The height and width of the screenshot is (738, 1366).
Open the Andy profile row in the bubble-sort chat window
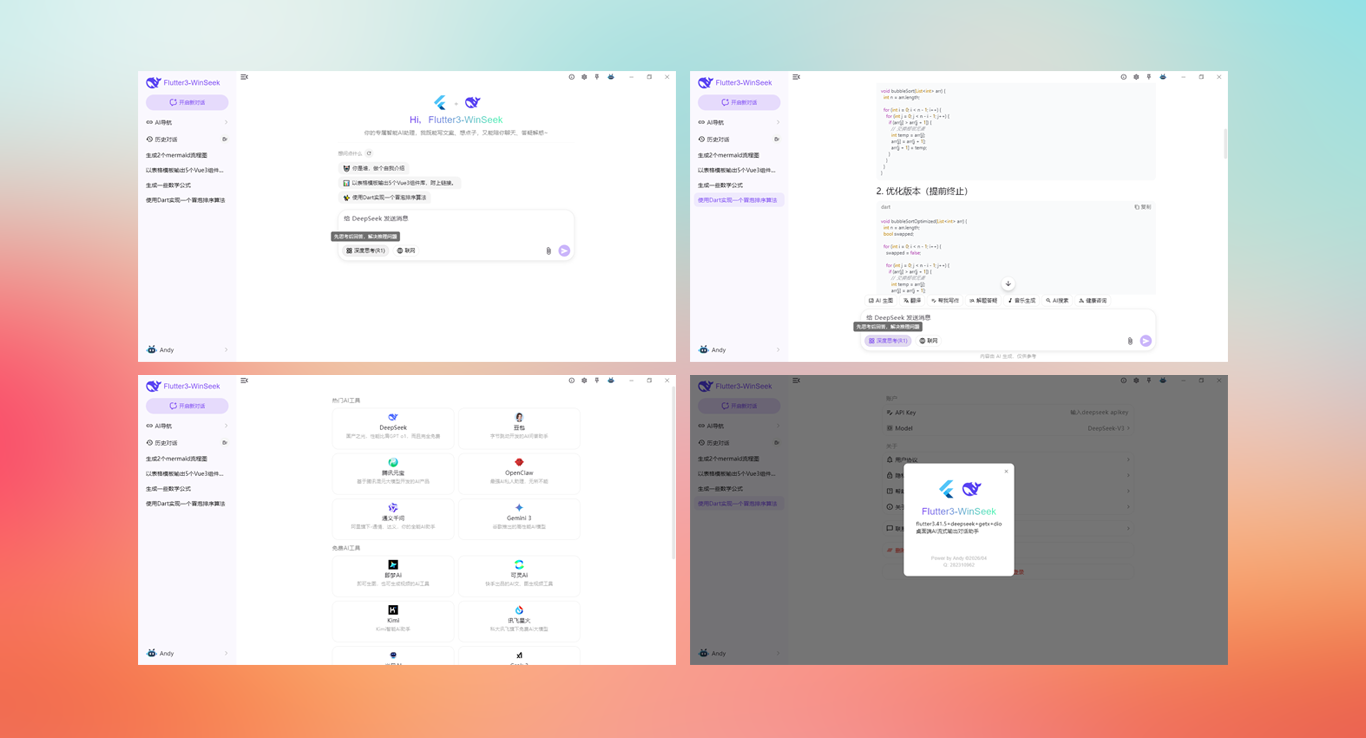coord(739,350)
